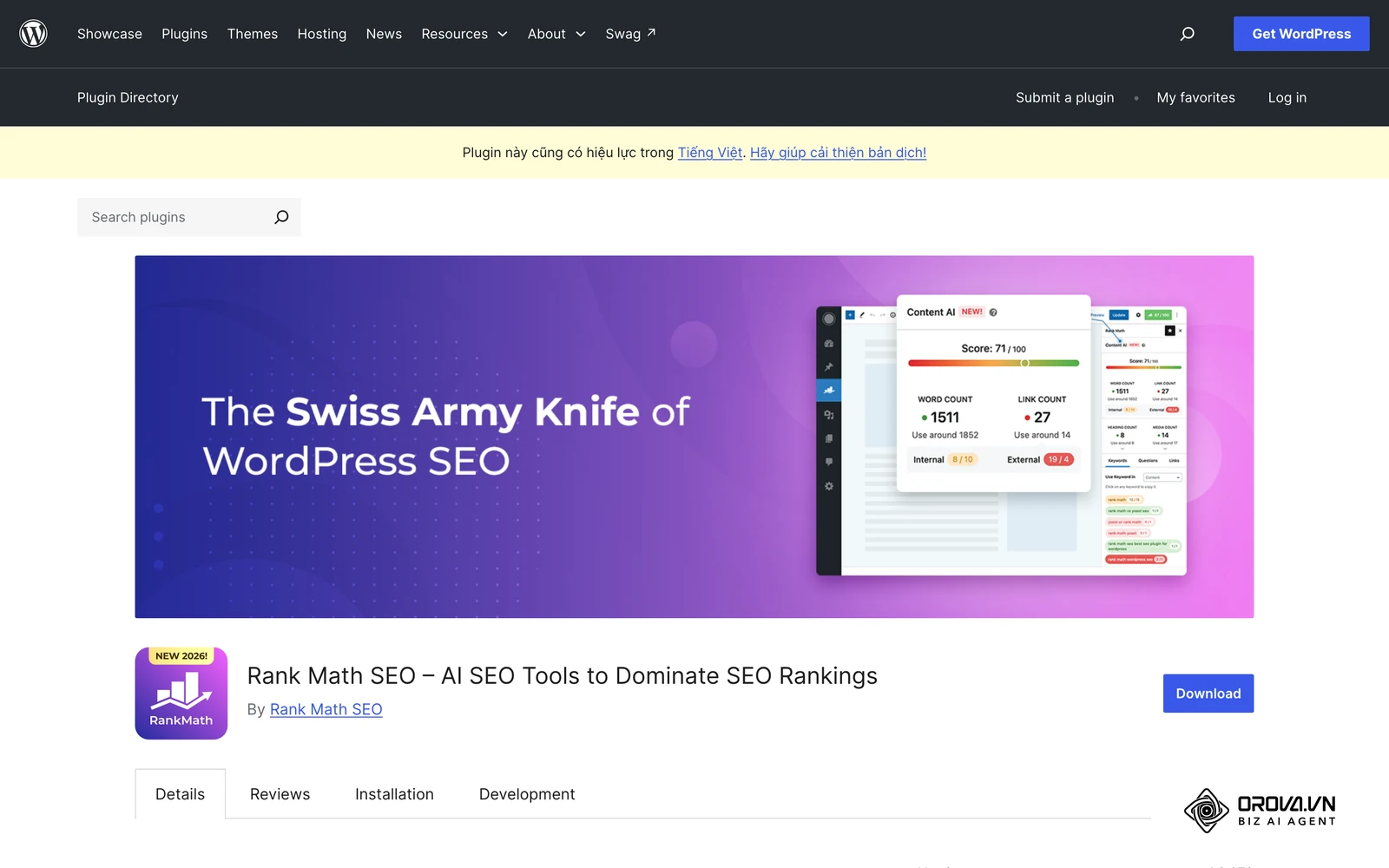This screenshot has width=1389, height=868.
Task: Click the plugin title Rank Math SEO heading
Action: (x=563, y=675)
